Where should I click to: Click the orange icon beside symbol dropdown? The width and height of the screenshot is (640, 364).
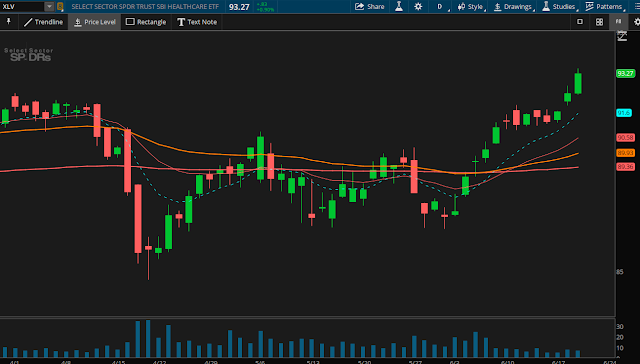[x=60, y=7]
